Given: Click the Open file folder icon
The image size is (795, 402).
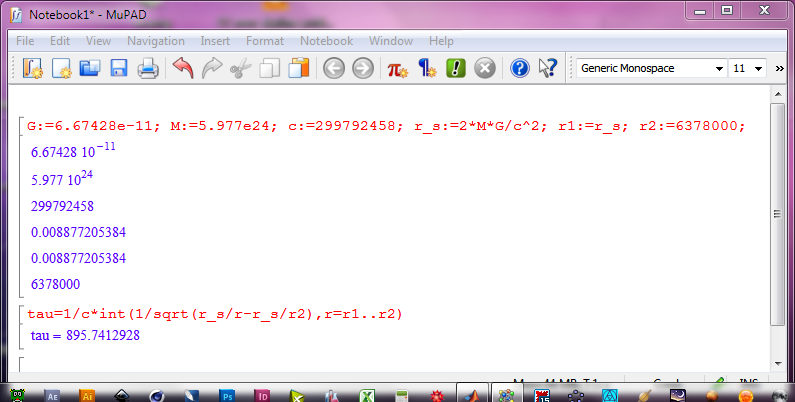Looking at the screenshot, I should pyautogui.click(x=90, y=69).
